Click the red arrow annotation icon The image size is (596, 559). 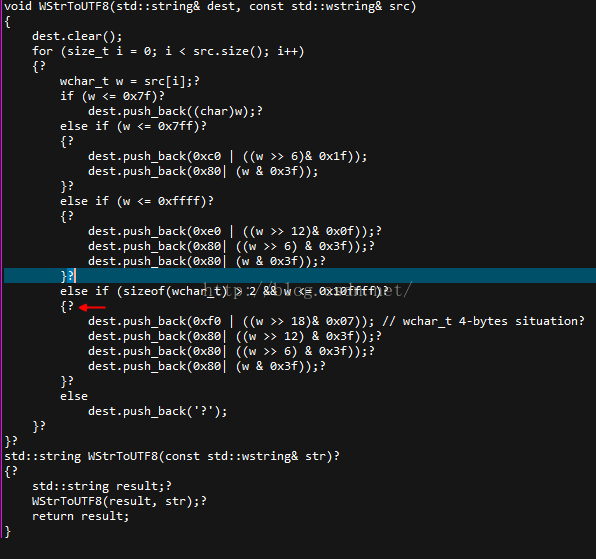click(x=92, y=307)
